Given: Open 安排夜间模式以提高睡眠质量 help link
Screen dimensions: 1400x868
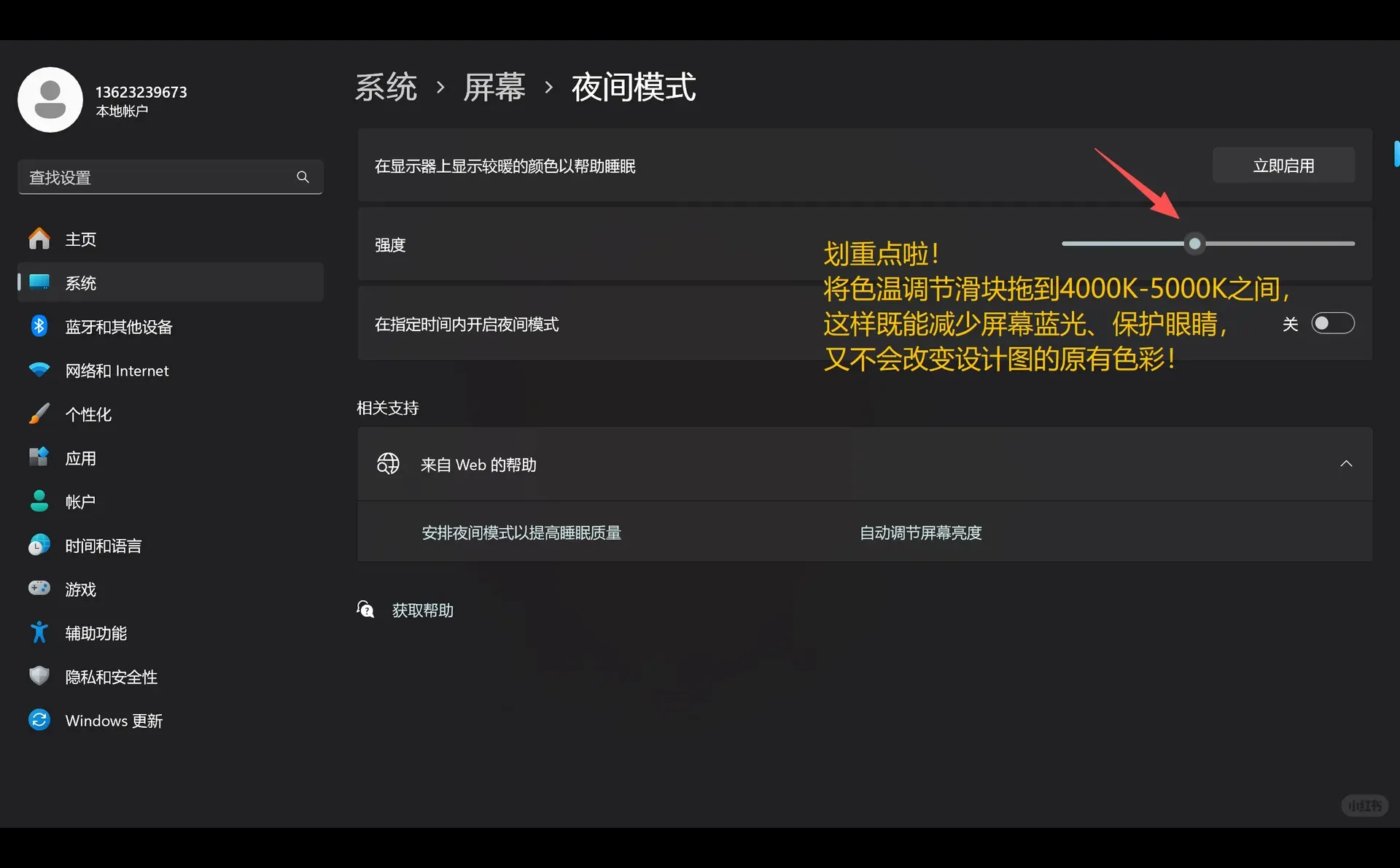Looking at the screenshot, I should pyautogui.click(x=521, y=532).
